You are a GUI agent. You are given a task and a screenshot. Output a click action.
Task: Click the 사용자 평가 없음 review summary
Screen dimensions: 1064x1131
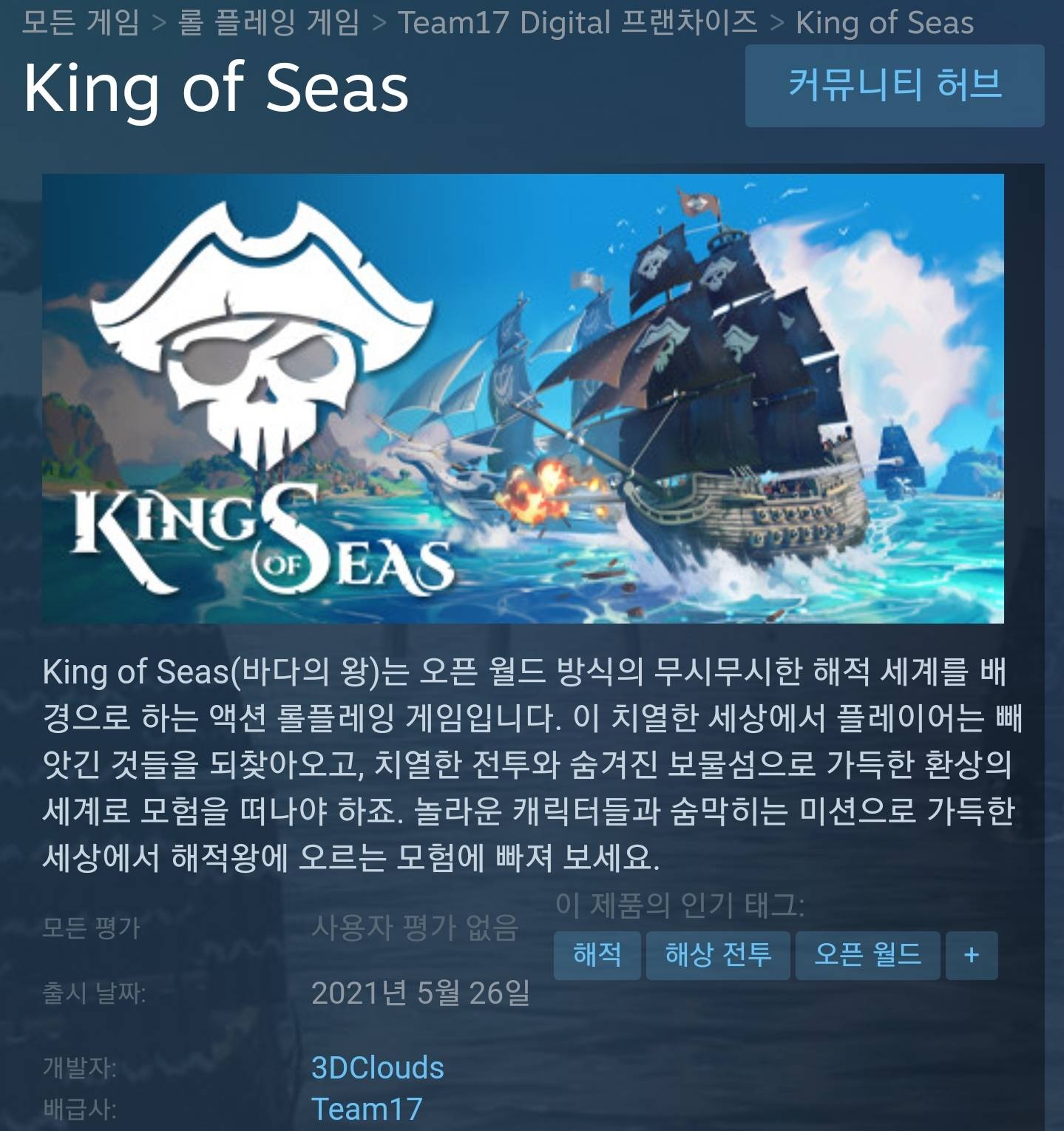(x=415, y=928)
